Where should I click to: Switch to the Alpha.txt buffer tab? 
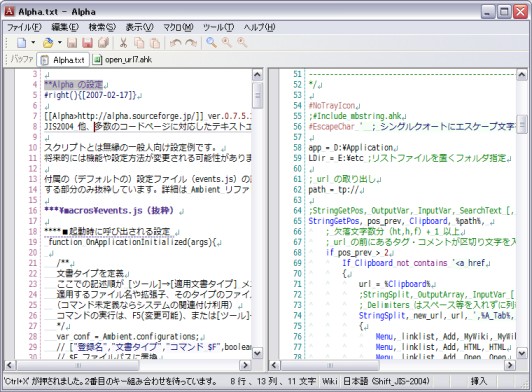(63, 60)
